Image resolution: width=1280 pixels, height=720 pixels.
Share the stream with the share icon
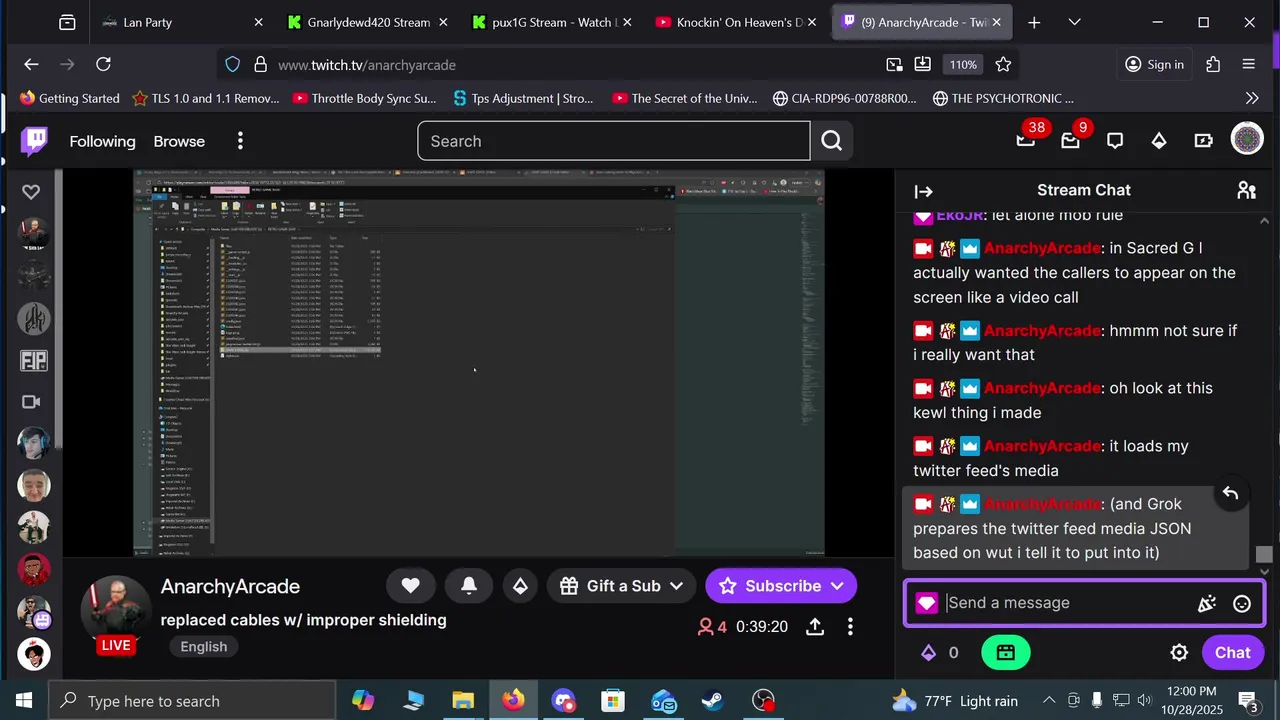click(815, 627)
